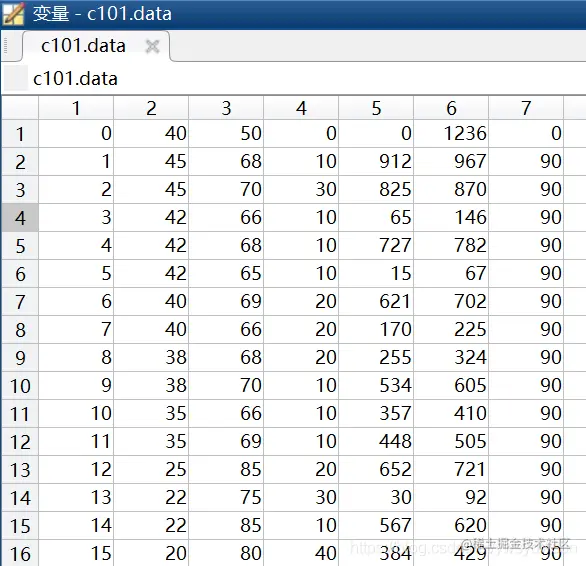Click cell with value 721
The image size is (586, 566).
coord(451,470)
